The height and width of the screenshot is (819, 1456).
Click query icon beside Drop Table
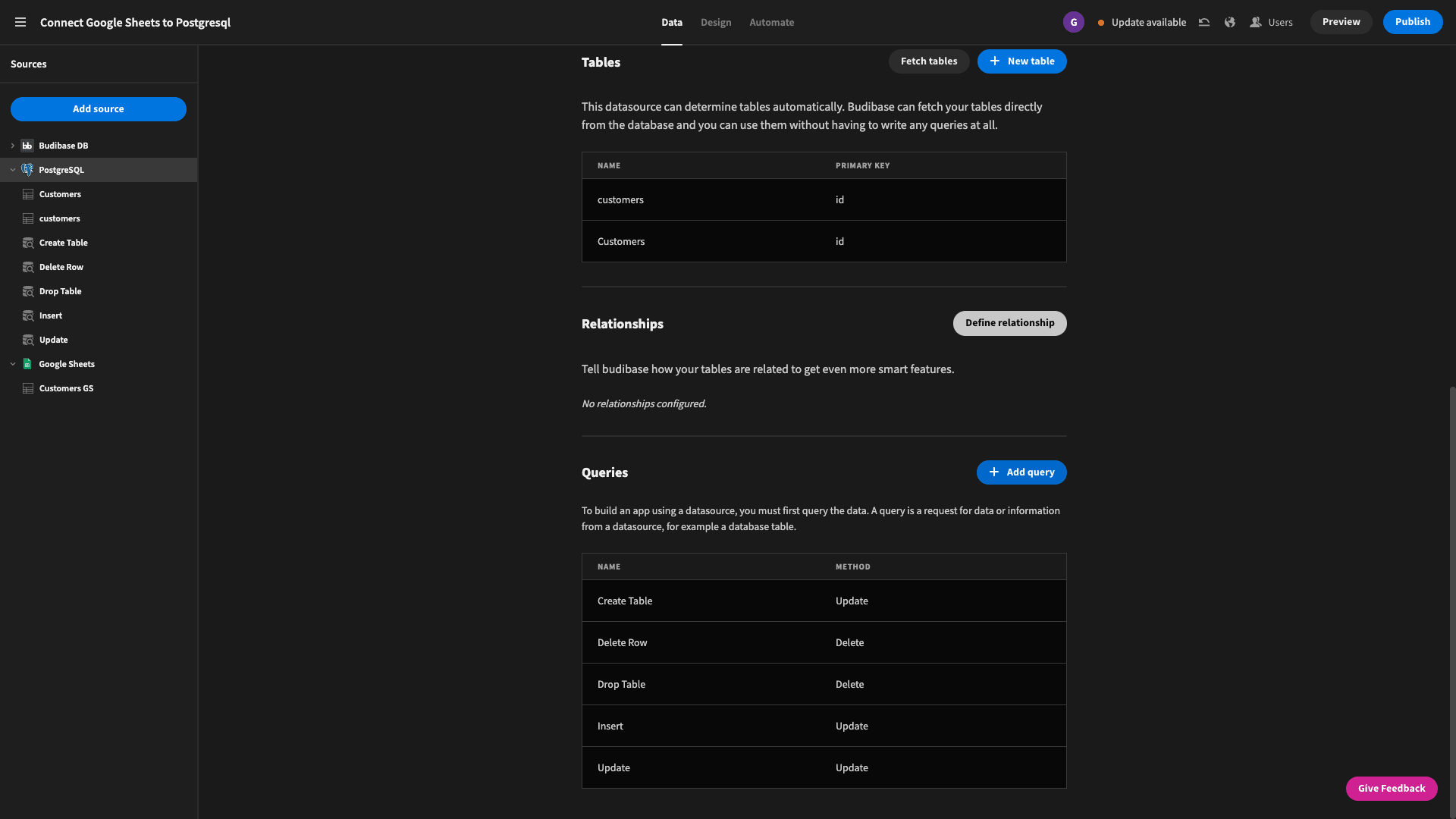[28, 291]
